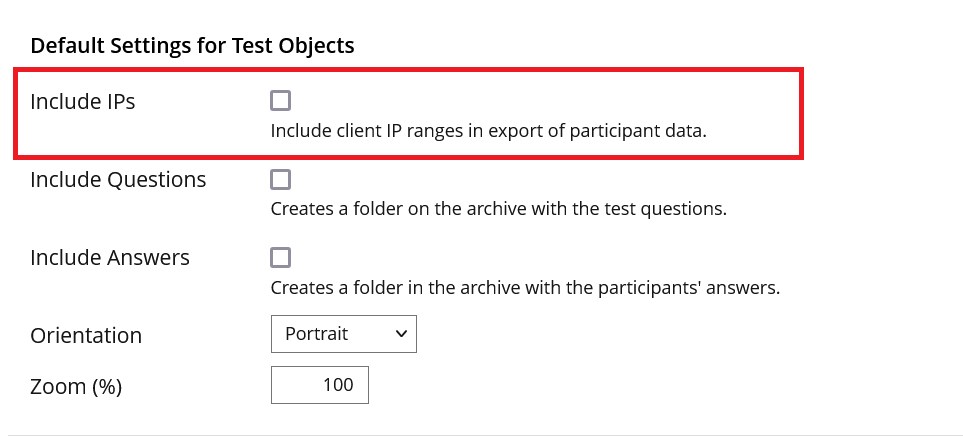
Task: Click the Default Settings for Test Objects heading
Action: [192, 45]
